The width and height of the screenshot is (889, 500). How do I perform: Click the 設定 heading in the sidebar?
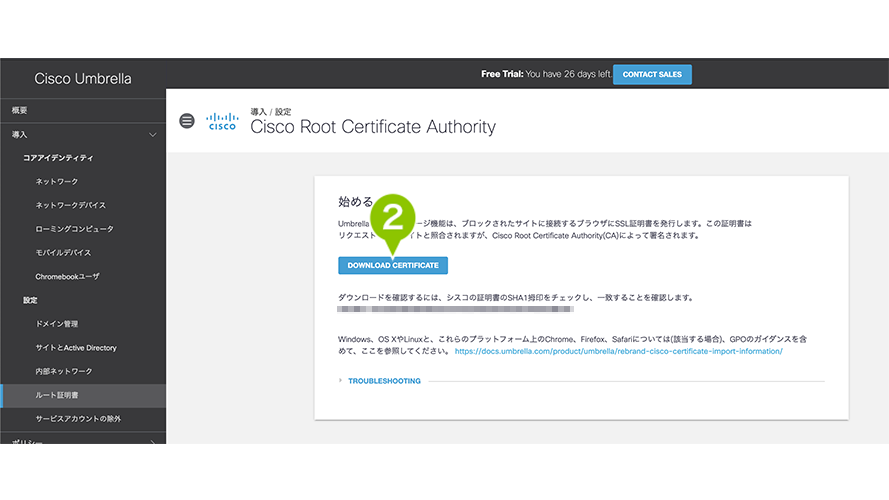click(30, 300)
